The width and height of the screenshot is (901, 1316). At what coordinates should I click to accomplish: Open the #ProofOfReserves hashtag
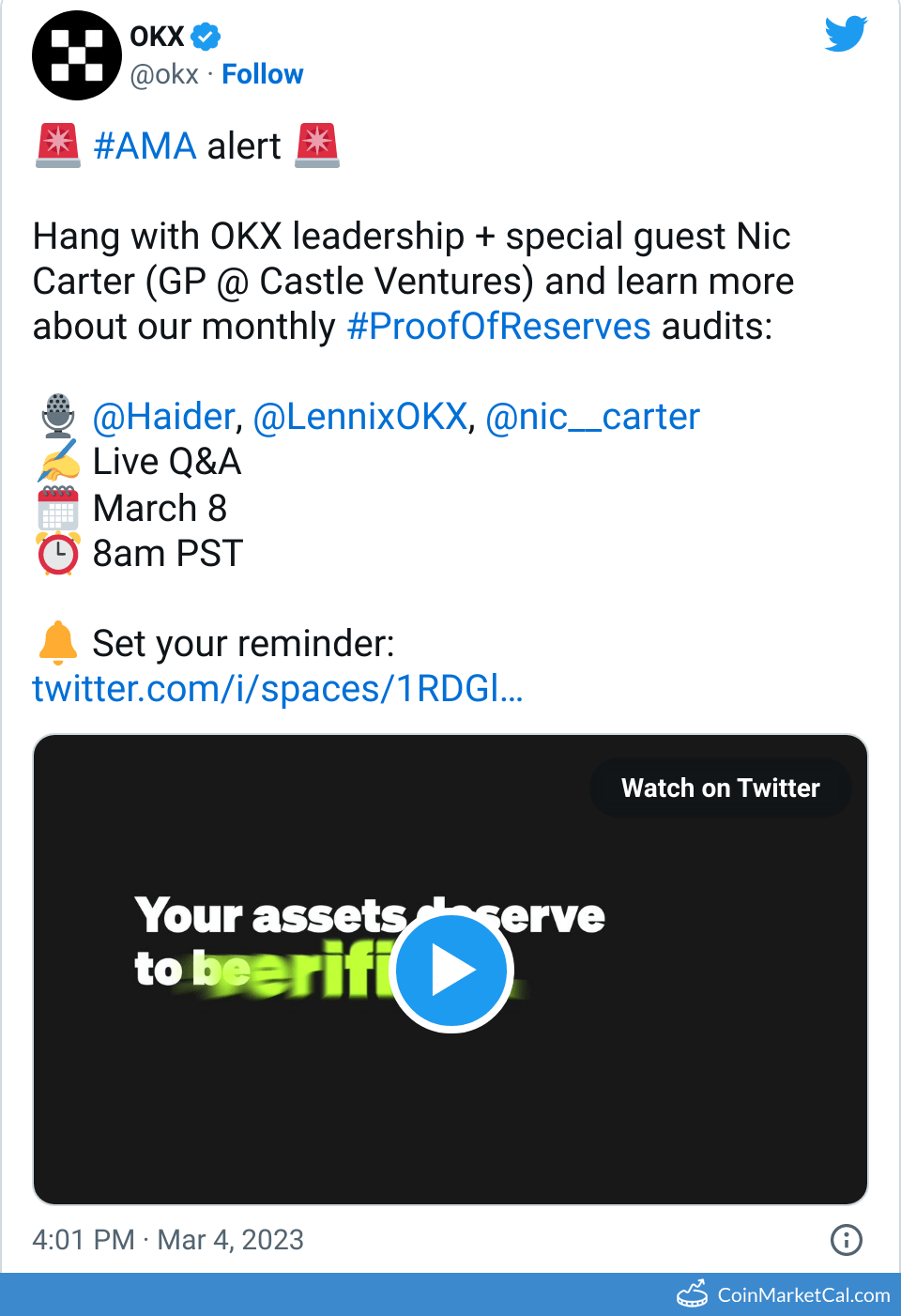click(498, 327)
